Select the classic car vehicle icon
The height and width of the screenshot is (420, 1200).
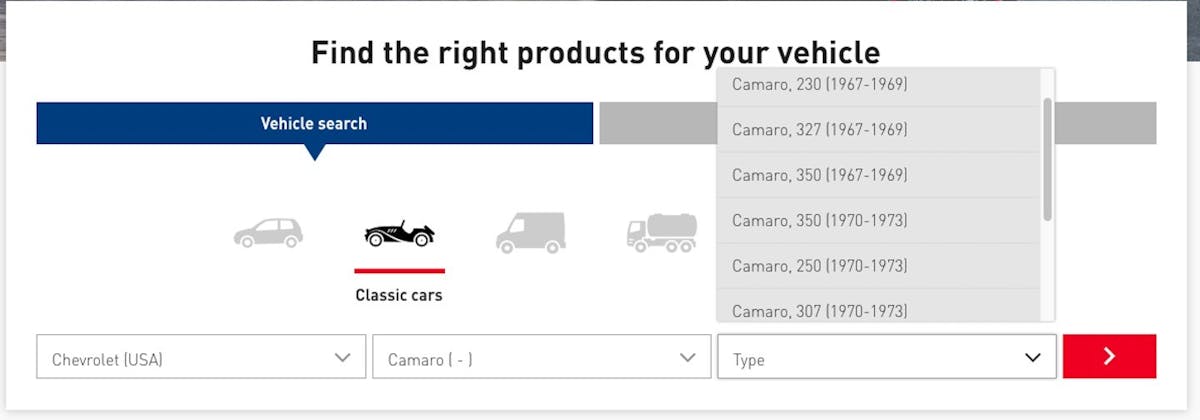pyautogui.click(x=399, y=234)
